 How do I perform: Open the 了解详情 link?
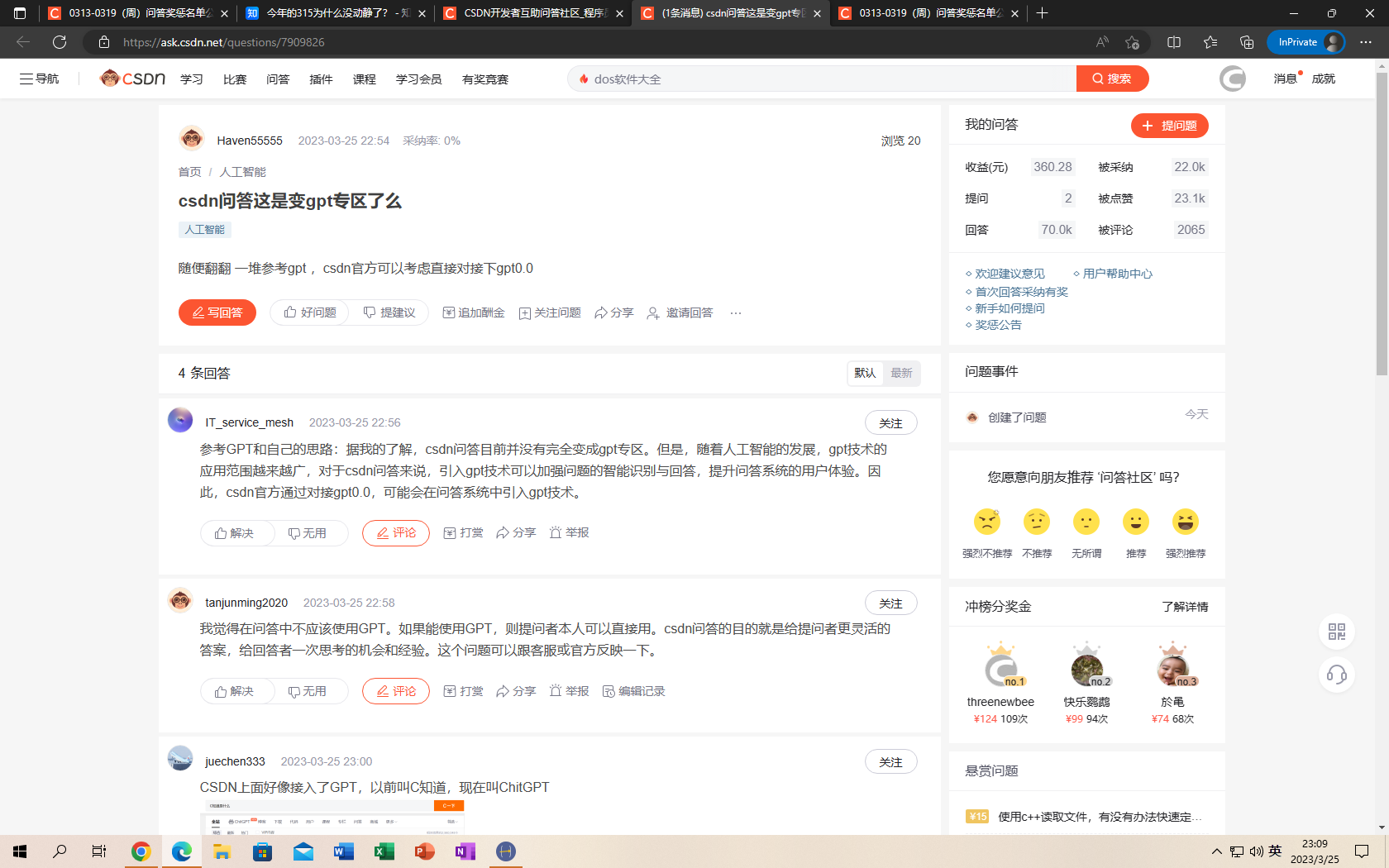[1185, 607]
